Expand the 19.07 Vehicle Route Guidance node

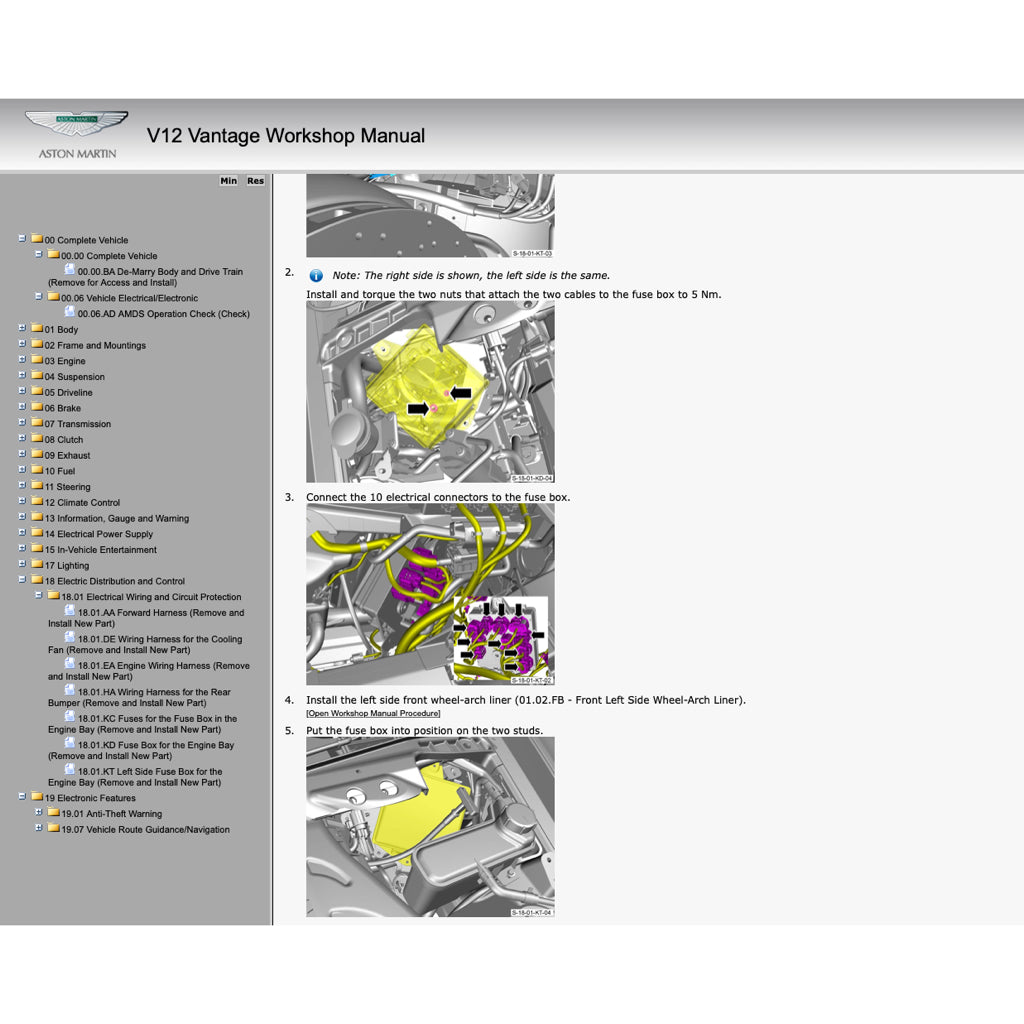[x=39, y=828]
